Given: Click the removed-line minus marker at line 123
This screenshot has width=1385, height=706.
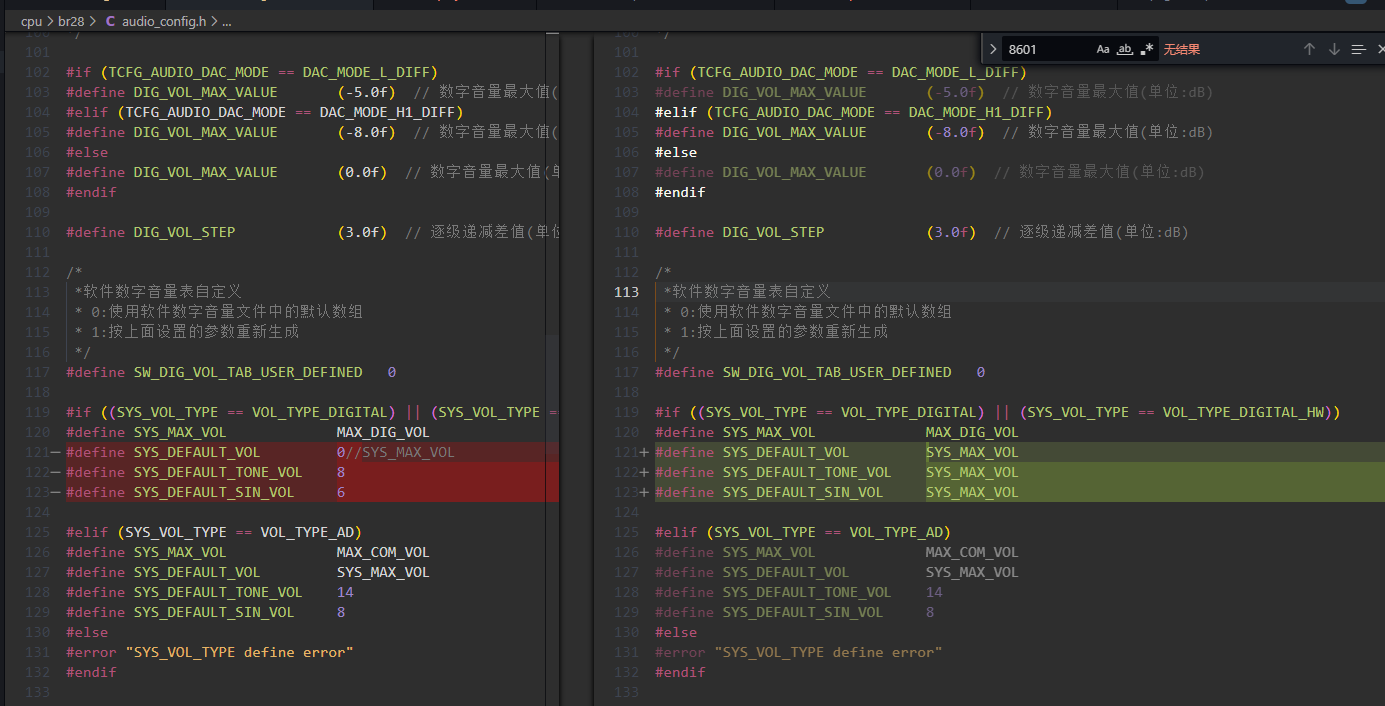Looking at the screenshot, I should coord(56,492).
